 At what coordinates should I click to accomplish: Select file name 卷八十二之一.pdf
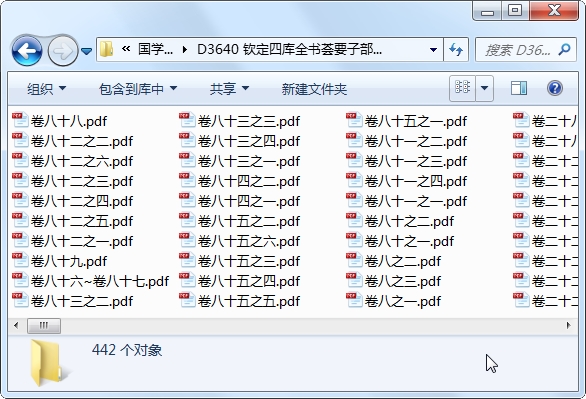pyautogui.click(x=82, y=241)
